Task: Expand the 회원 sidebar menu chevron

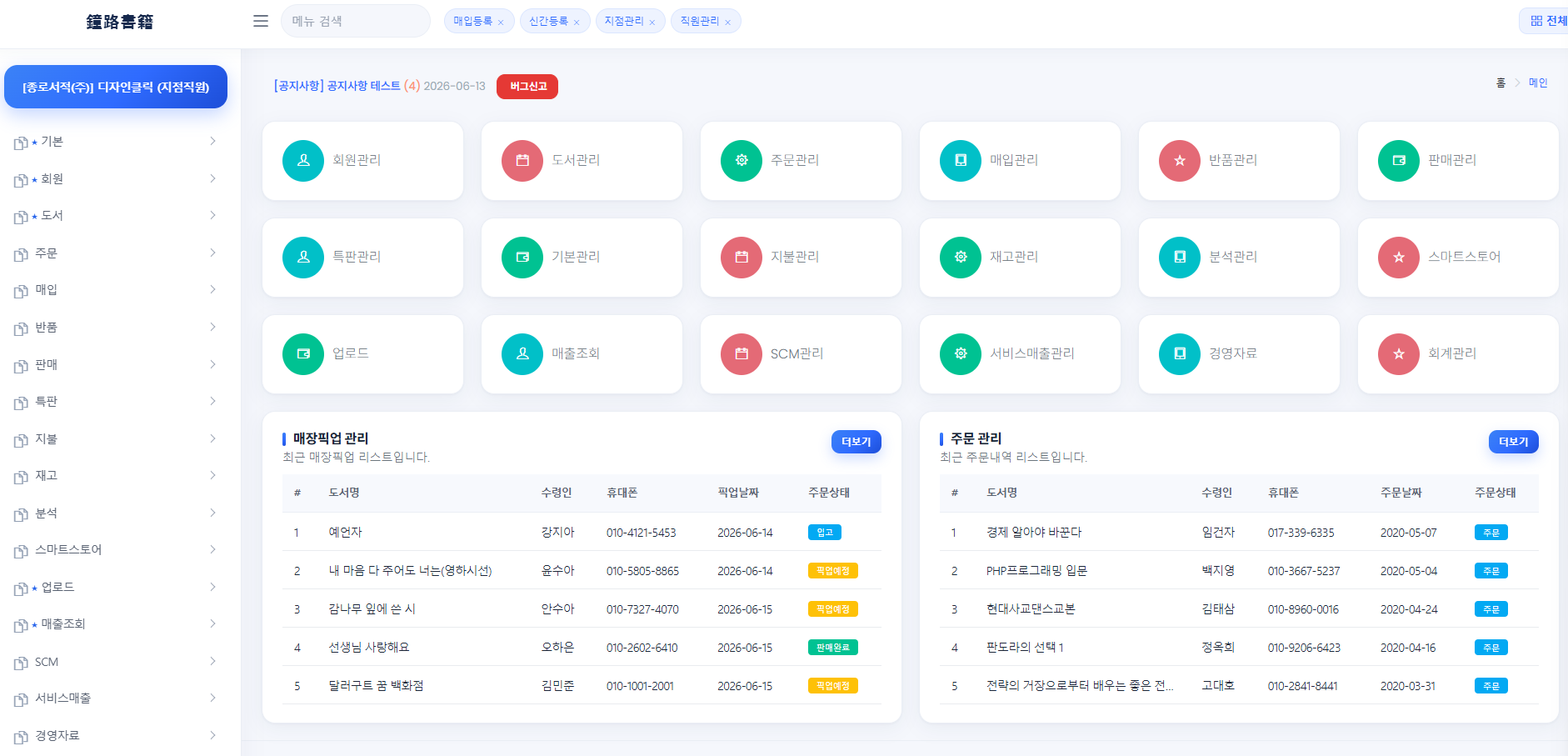Action: (213, 178)
